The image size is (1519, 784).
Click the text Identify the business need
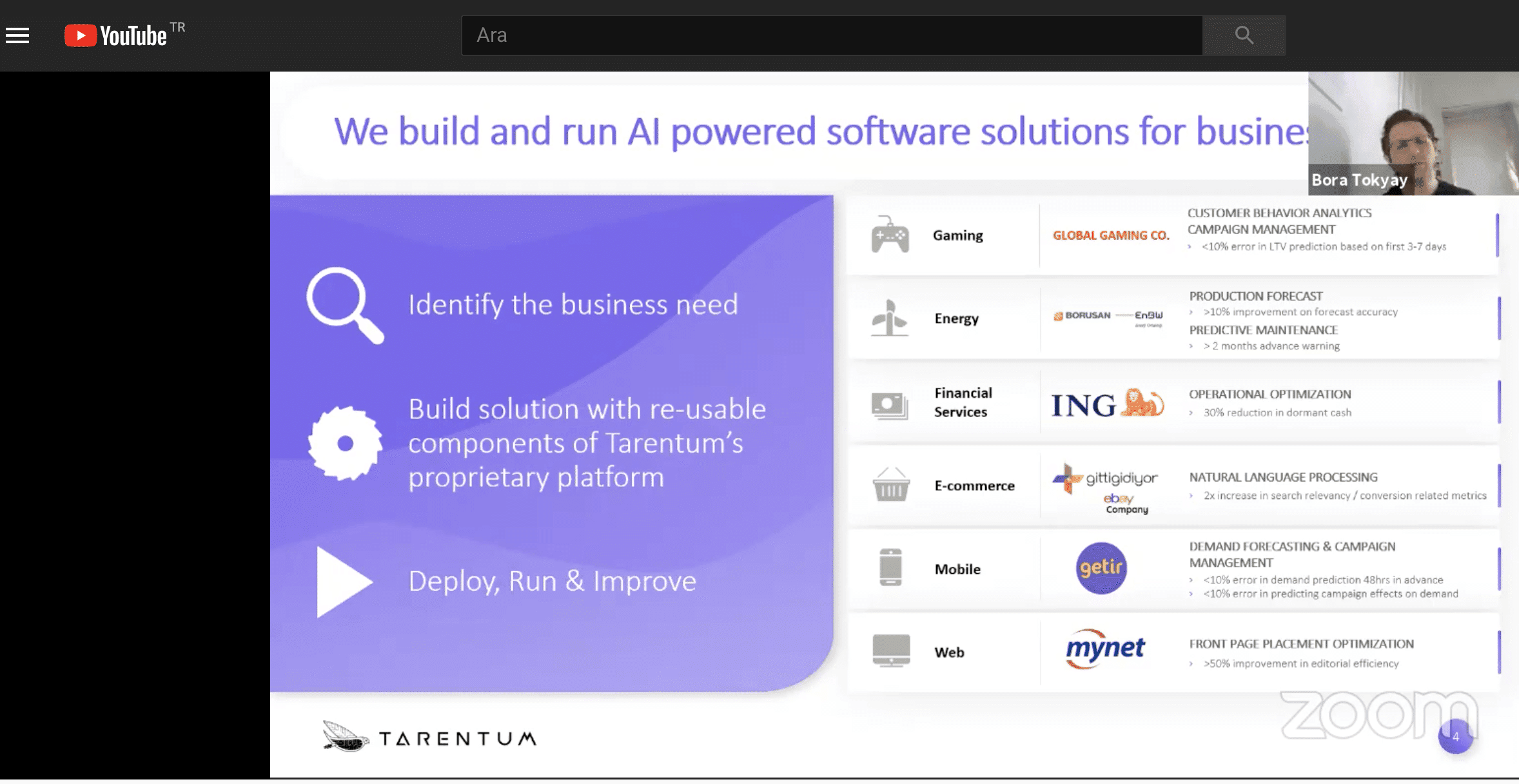573,304
